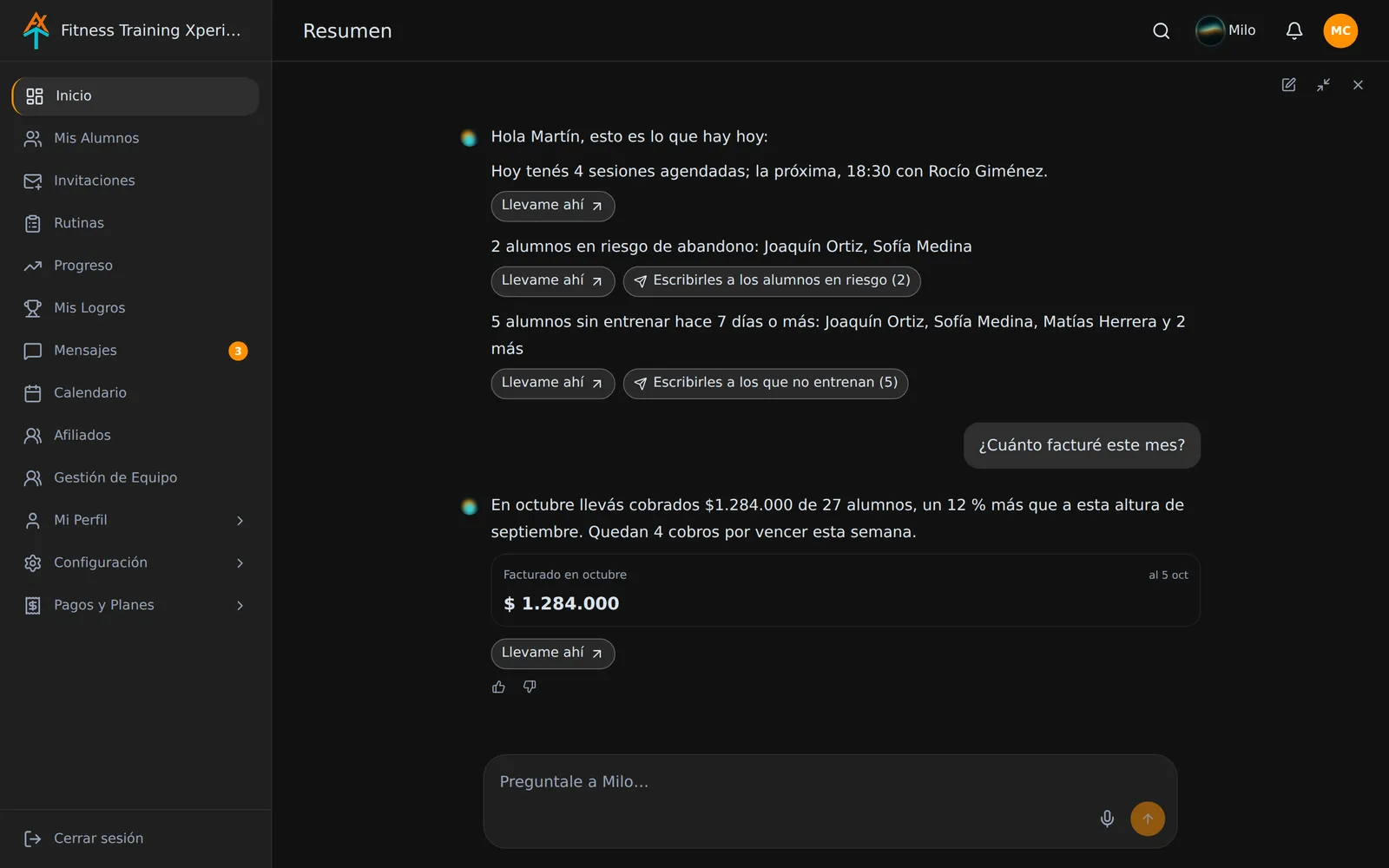Open Mis Alumnos section
This screenshot has height=868, width=1389.
[135, 139]
